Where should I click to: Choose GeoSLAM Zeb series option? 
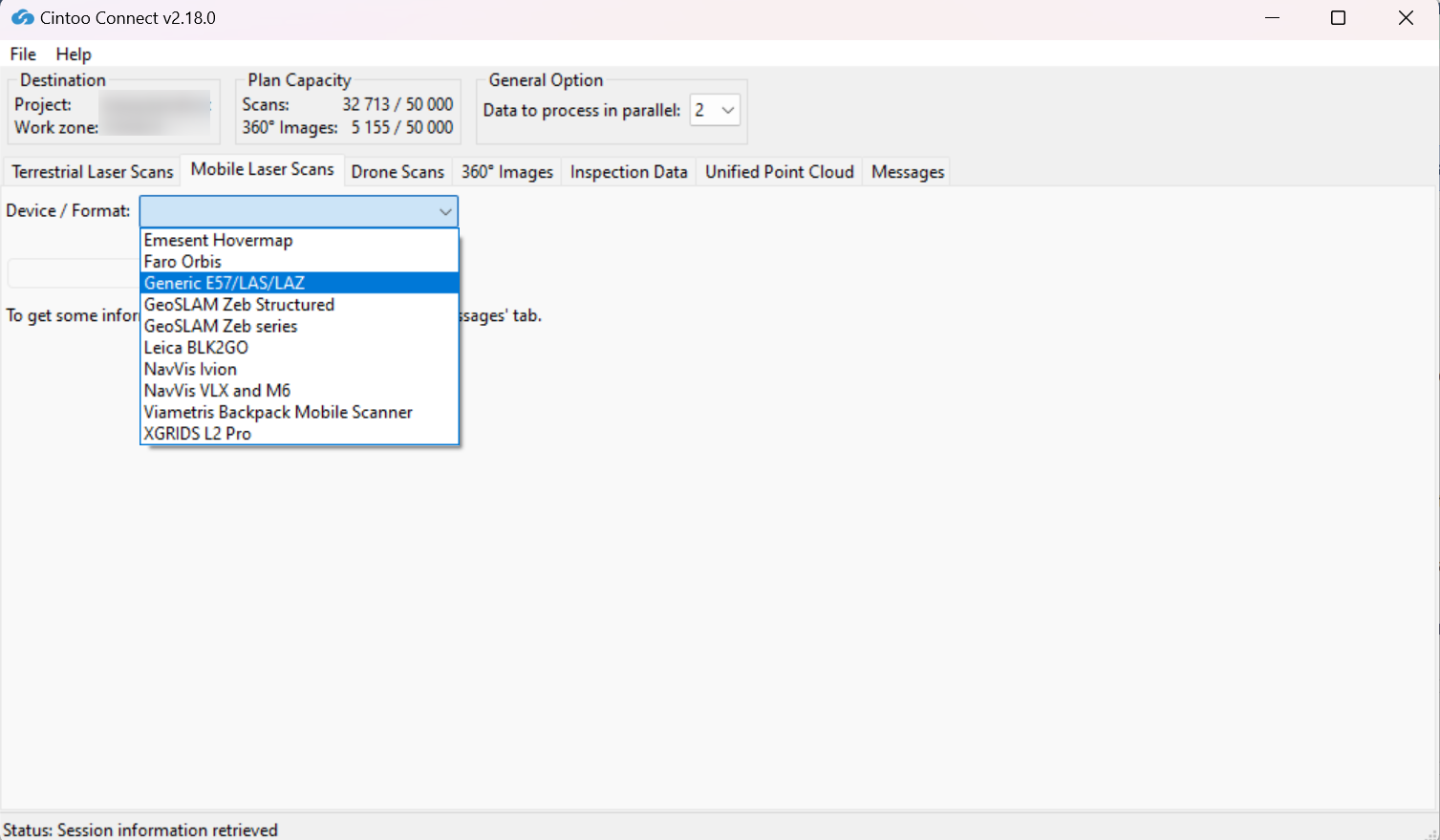click(x=300, y=326)
